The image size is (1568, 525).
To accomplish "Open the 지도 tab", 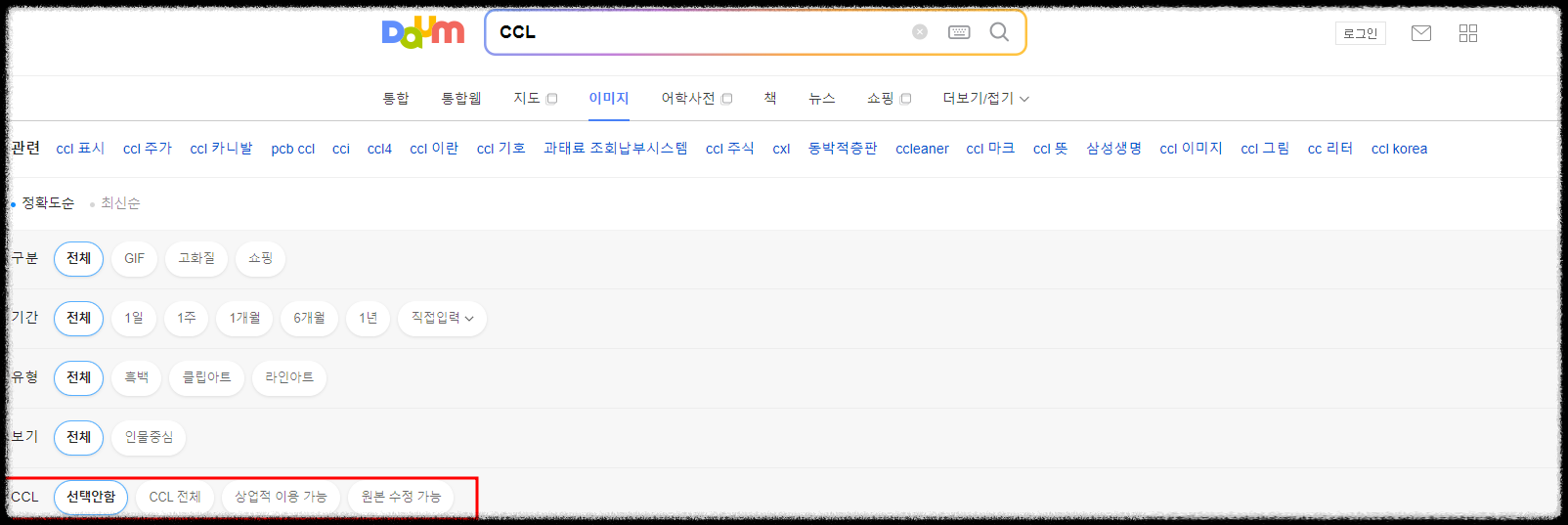I will [x=535, y=98].
